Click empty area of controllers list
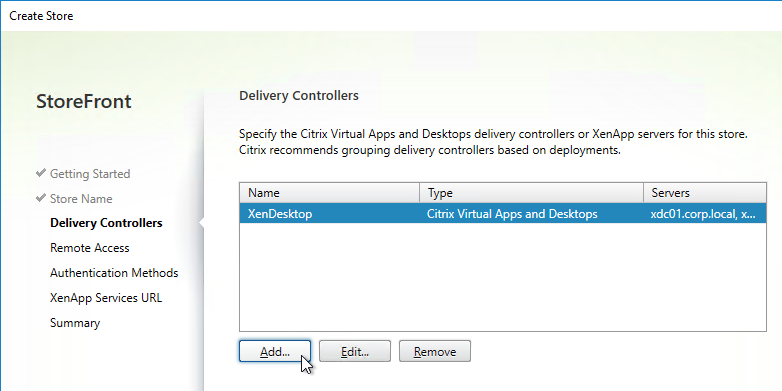The image size is (782, 391). click(x=503, y=277)
